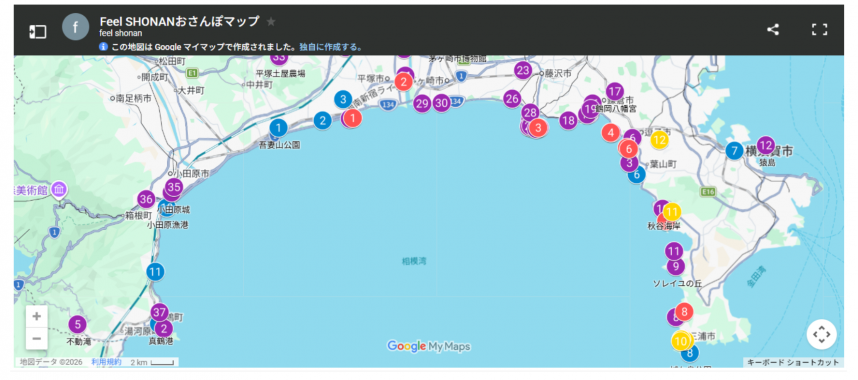Open the map camera pan control
858x380 pixels.
pyautogui.click(x=821, y=334)
